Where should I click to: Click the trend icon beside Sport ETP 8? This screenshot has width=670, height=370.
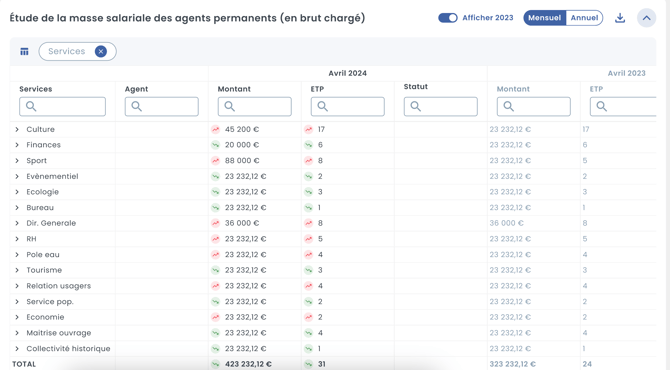click(308, 161)
